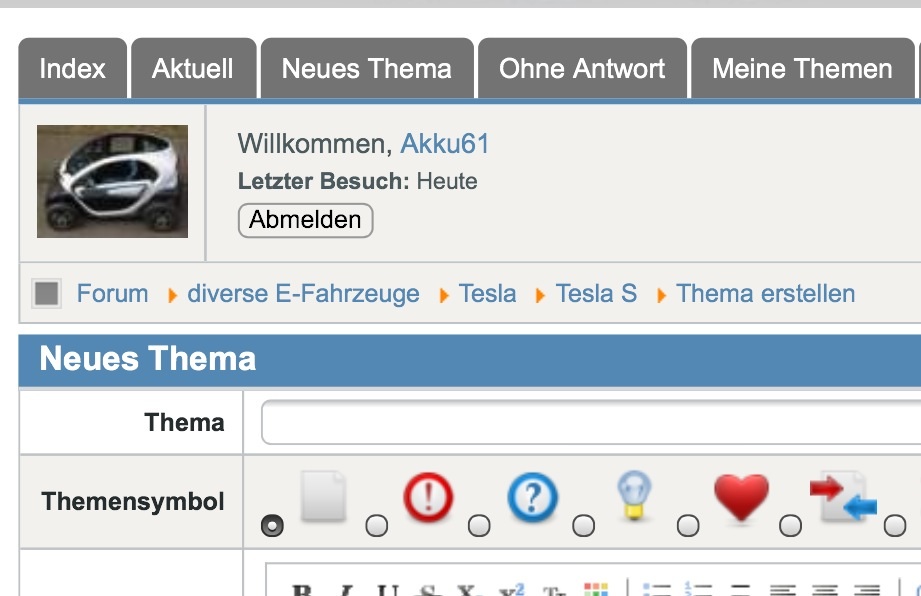Click the user avatar car thumbnail
921x596 pixels.
pos(112,181)
